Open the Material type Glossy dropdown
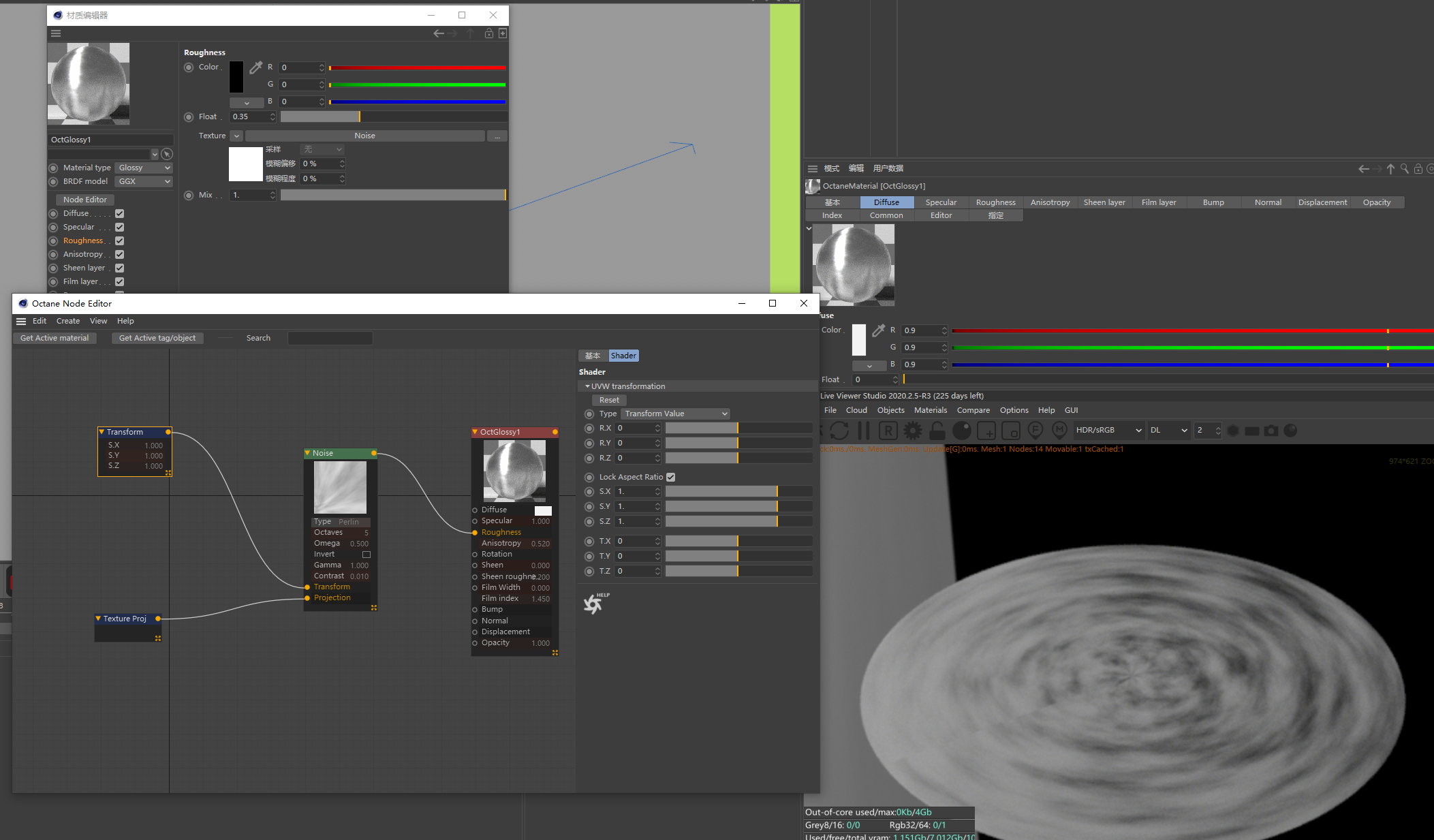Viewport: 1434px width, 840px height. coord(143,168)
